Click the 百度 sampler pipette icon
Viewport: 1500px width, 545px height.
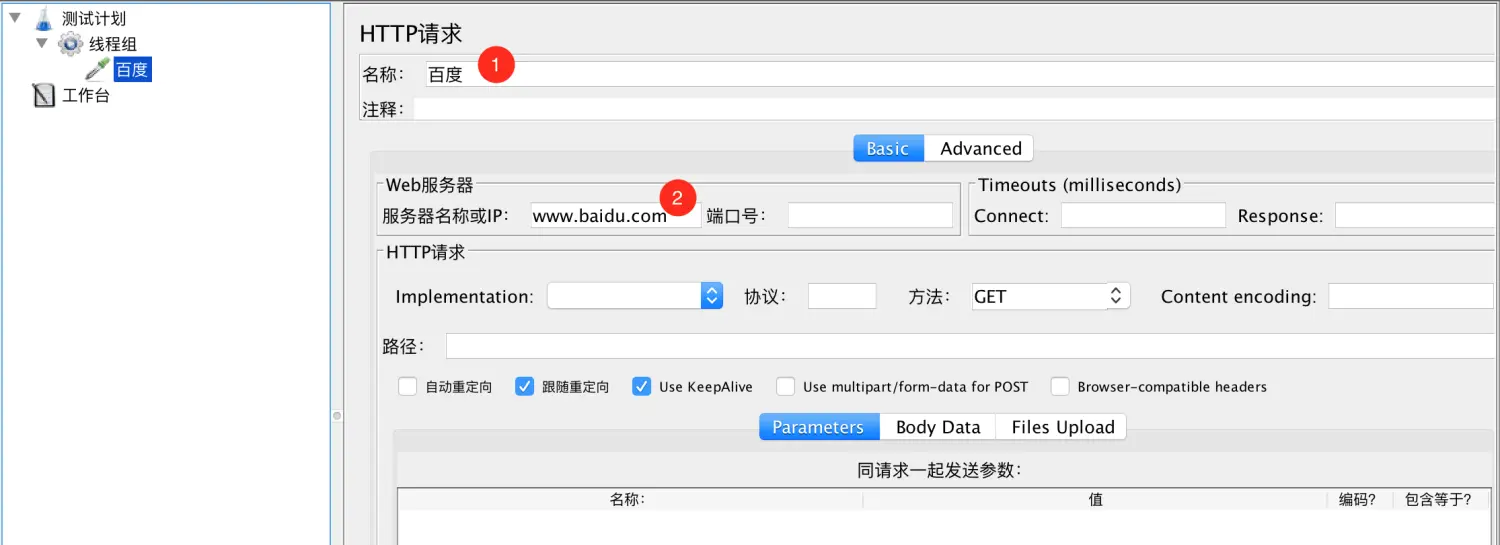(97, 70)
